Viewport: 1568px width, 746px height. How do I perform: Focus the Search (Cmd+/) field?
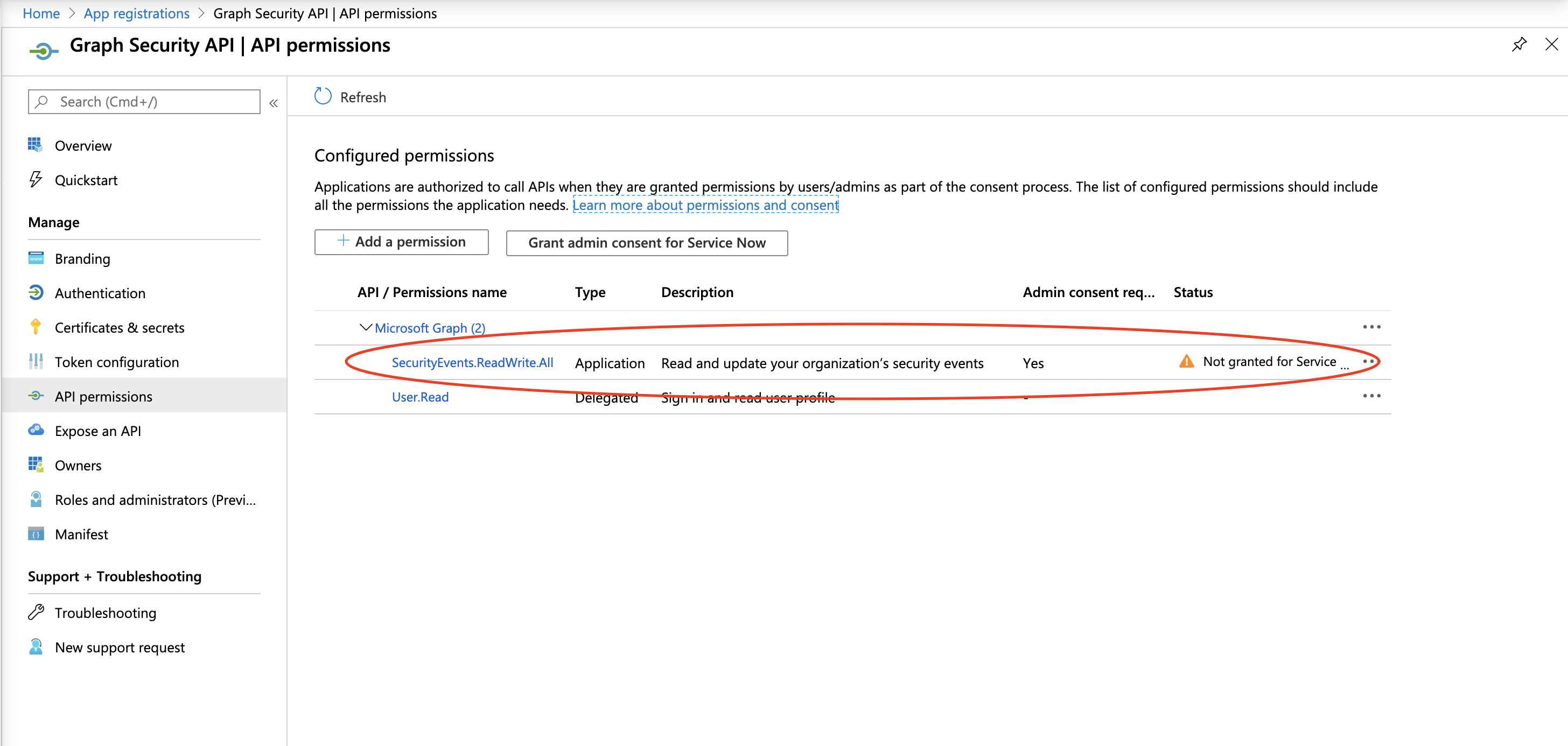[144, 102]
